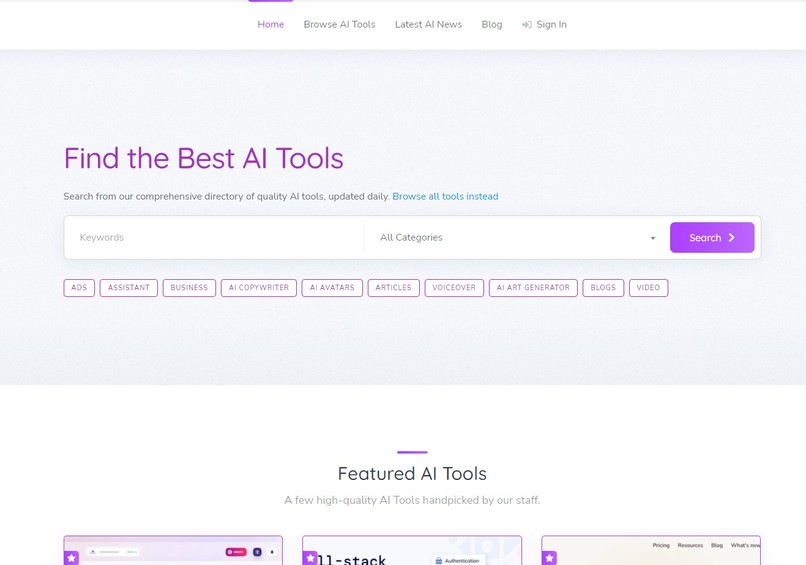
Task: Choose the ARTICLES tag
Action: coord(393,288)
